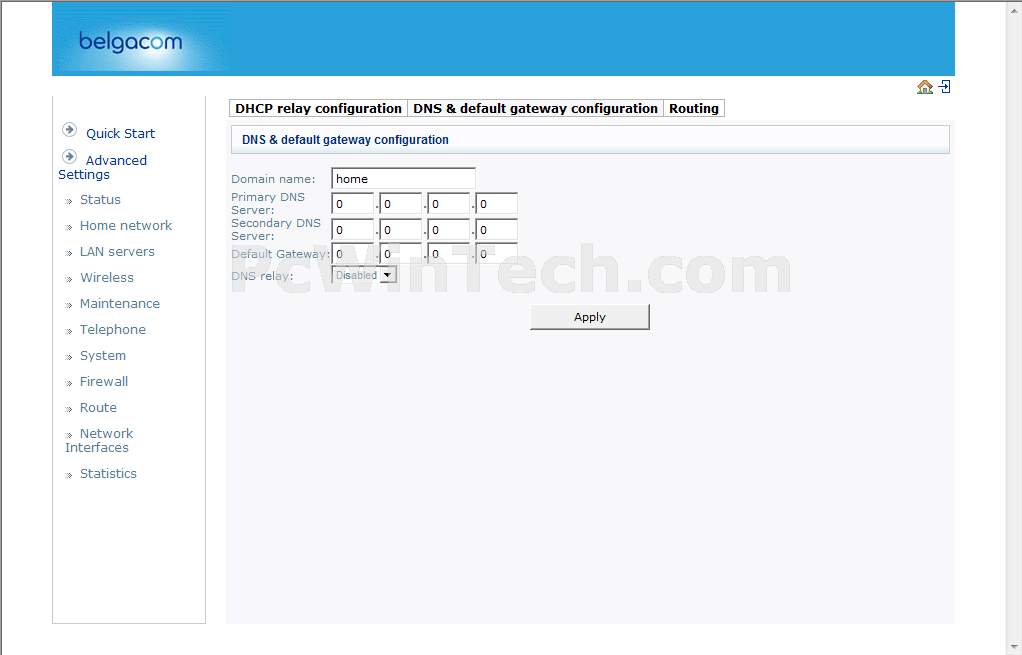1022x655 pixels.
Task: Open Wireless settings
Action: pos(107,278)
